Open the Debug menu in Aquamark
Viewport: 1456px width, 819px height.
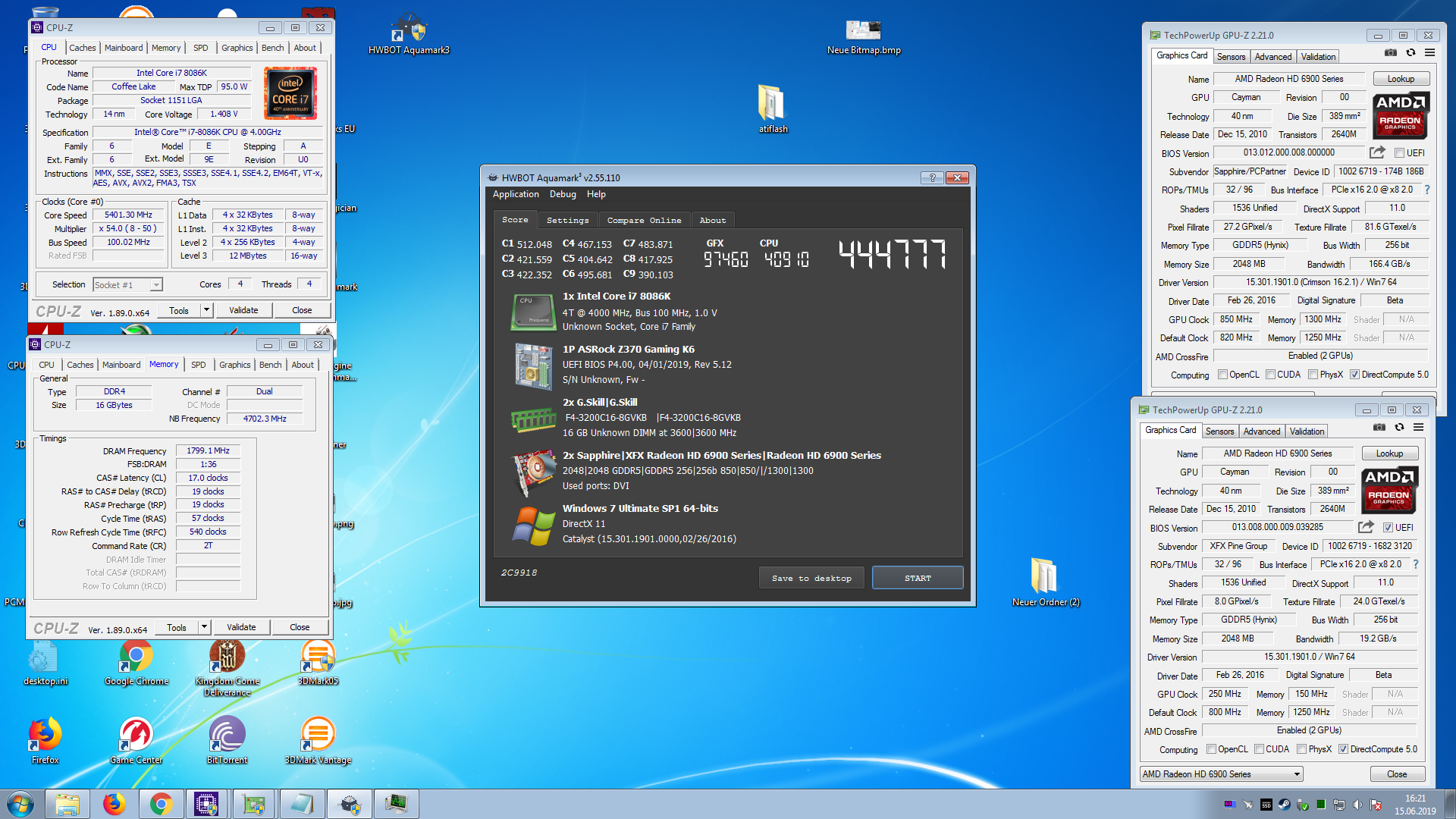563,194
